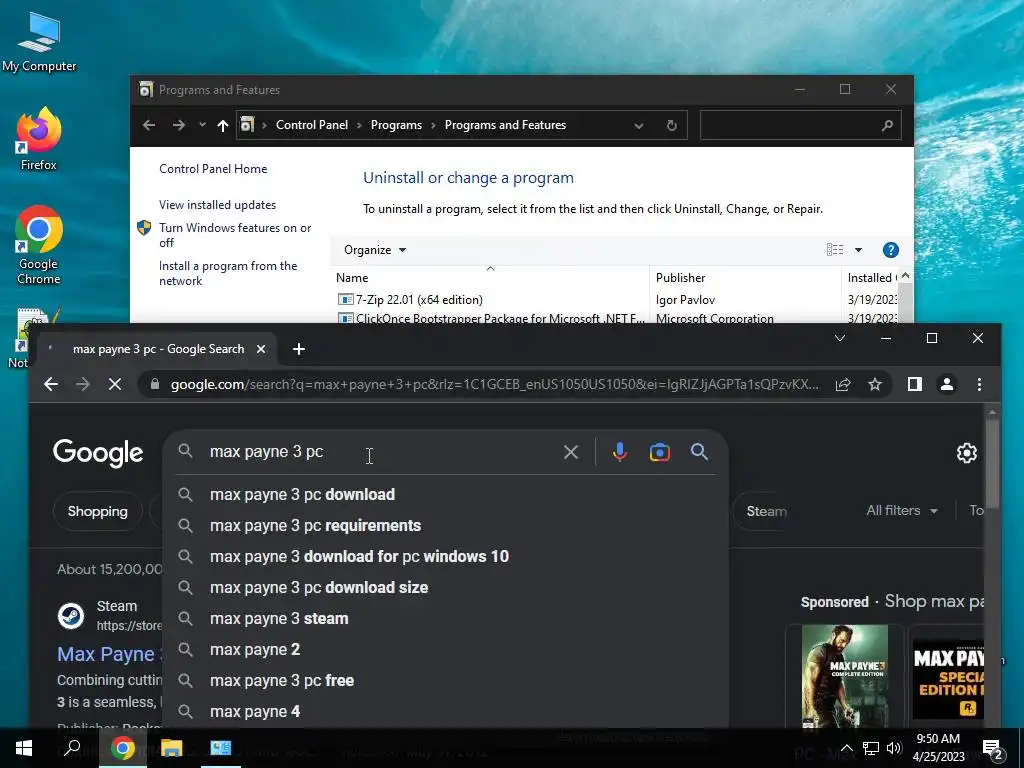Go back in Chrome
The height and width of the screenshot is (768, 1024).
click(x=51, y=384)
